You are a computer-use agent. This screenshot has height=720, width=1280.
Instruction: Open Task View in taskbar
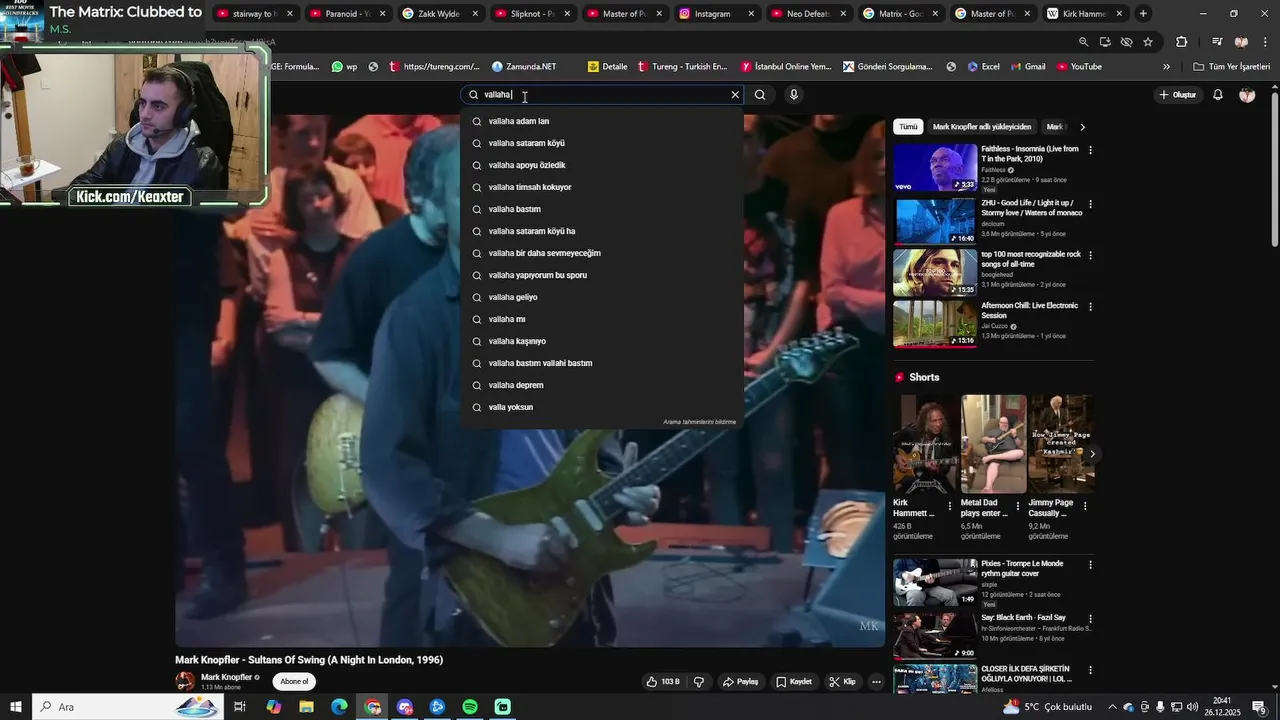click(x=240, y=707)
